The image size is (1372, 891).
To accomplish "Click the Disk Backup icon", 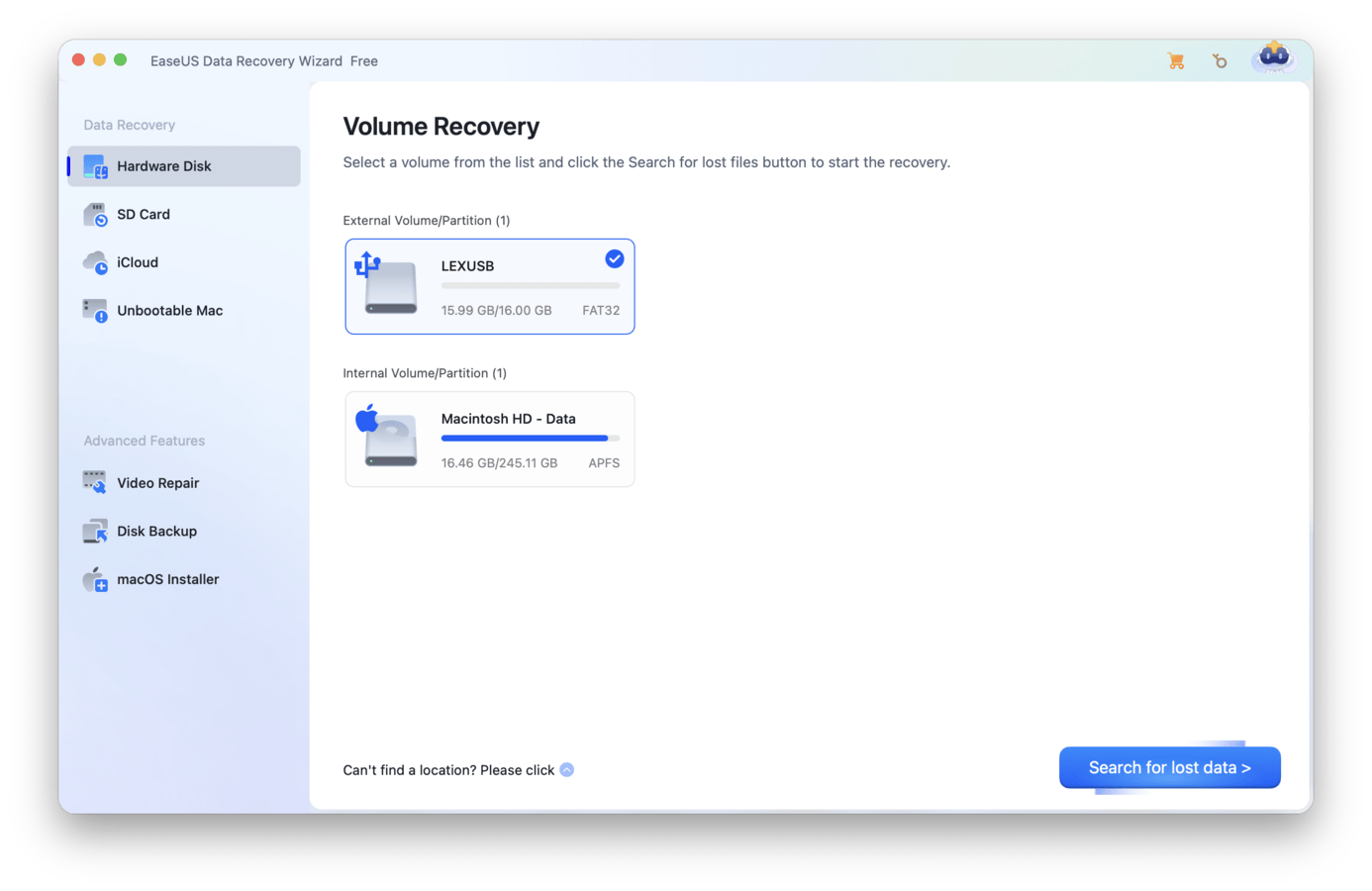I will 95,532.
